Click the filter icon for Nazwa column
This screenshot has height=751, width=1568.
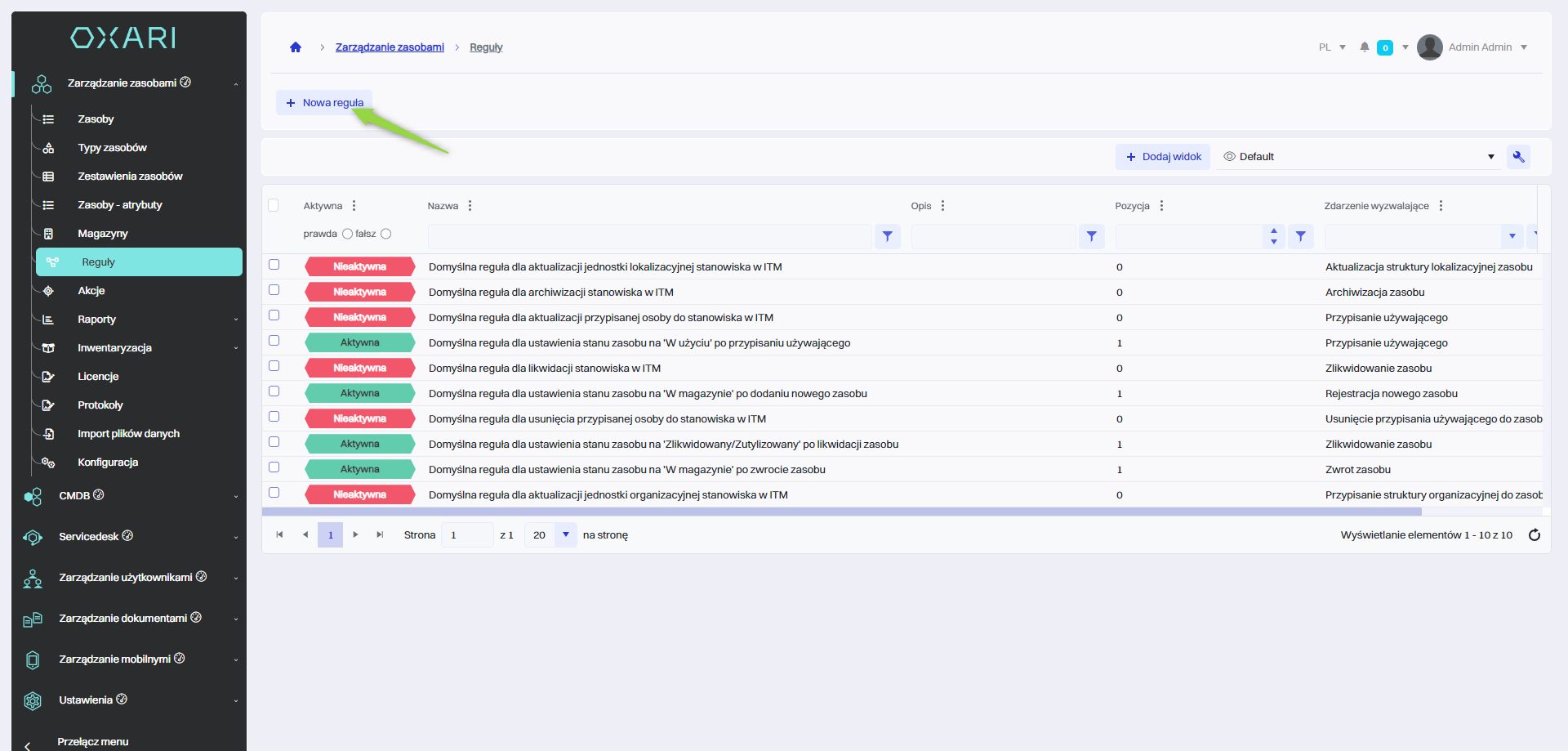coord(887,237)
